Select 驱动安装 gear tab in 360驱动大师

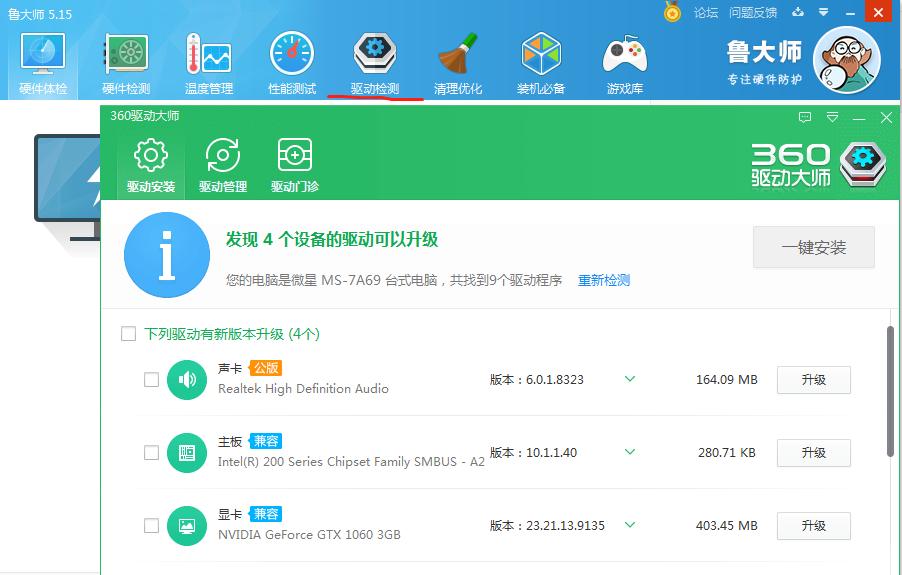pos(151,166)
